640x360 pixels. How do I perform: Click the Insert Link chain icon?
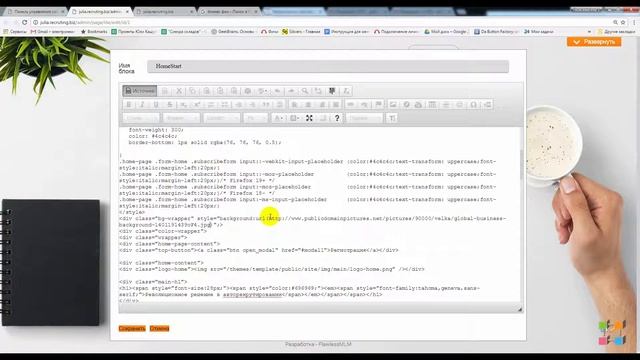350,104
